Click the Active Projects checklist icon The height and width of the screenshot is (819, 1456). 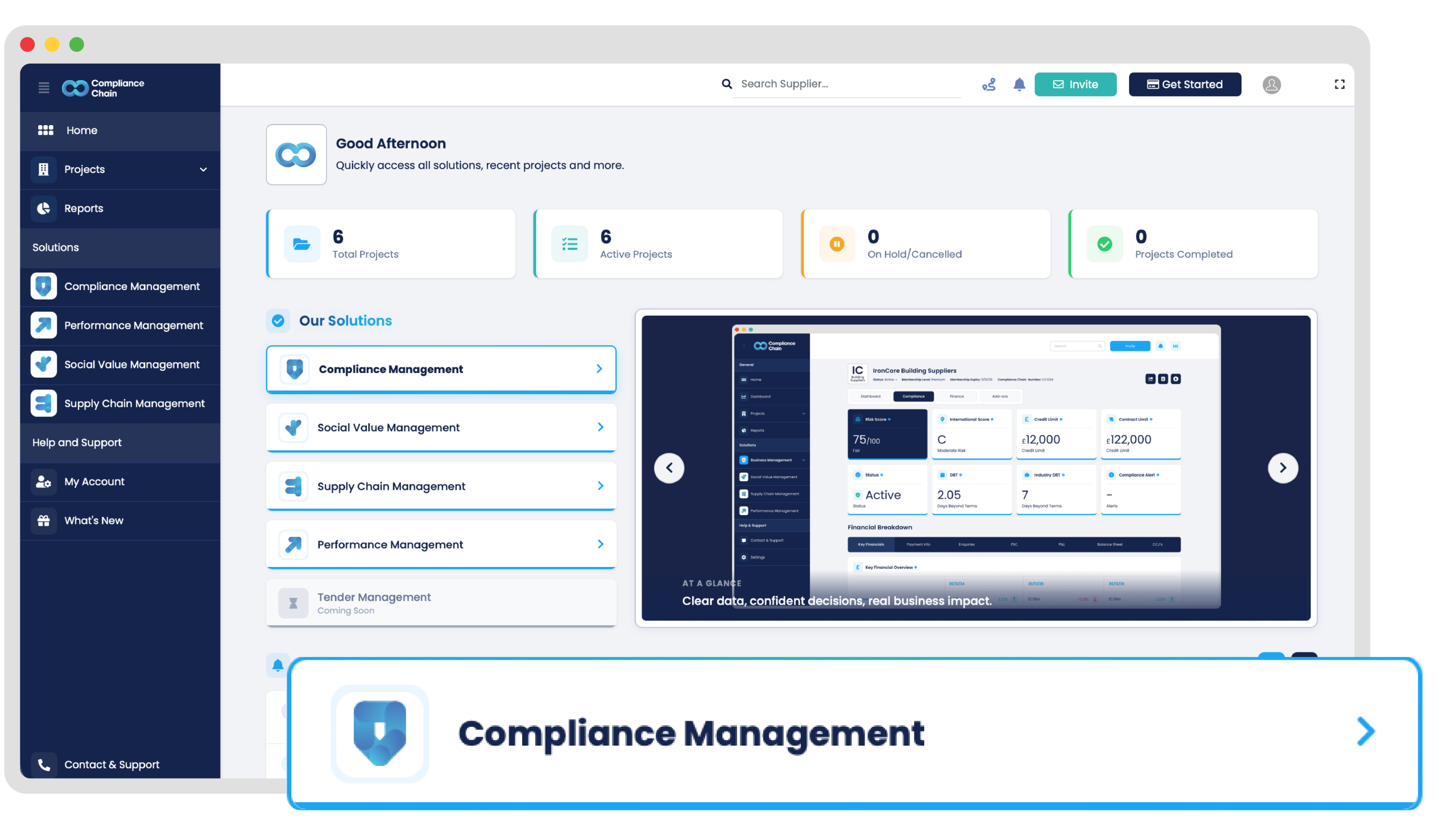(569, 244)
